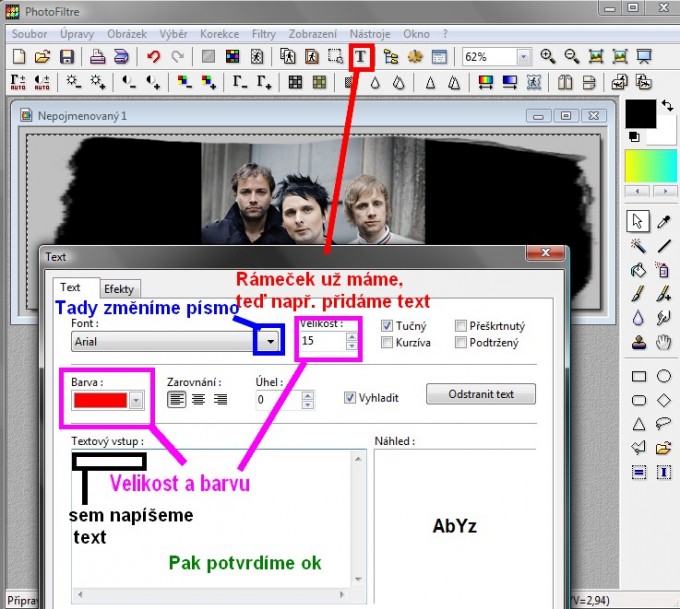Decrease Úhel with down arrow

click(x=307, y=405)
